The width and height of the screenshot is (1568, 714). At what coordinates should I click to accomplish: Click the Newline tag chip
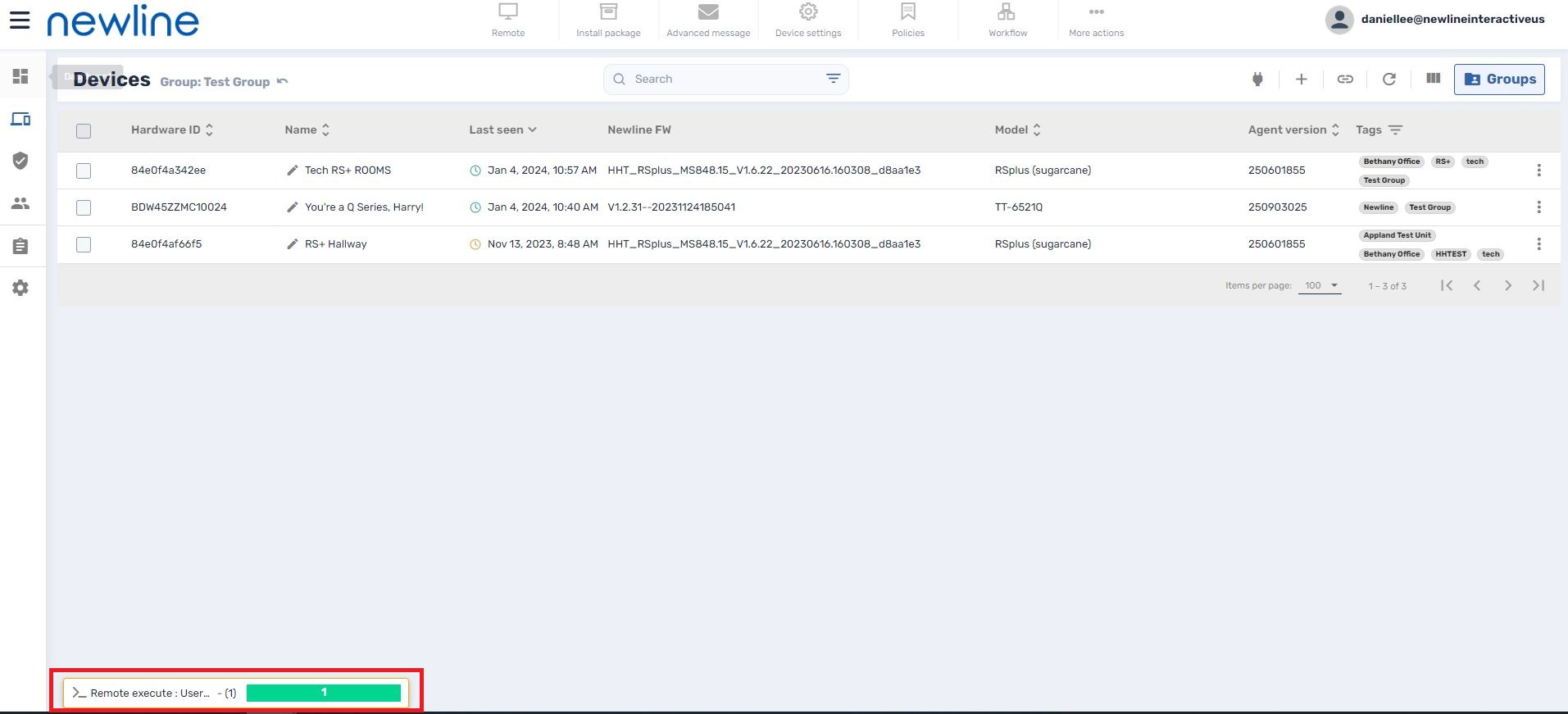coord(1379,207)
